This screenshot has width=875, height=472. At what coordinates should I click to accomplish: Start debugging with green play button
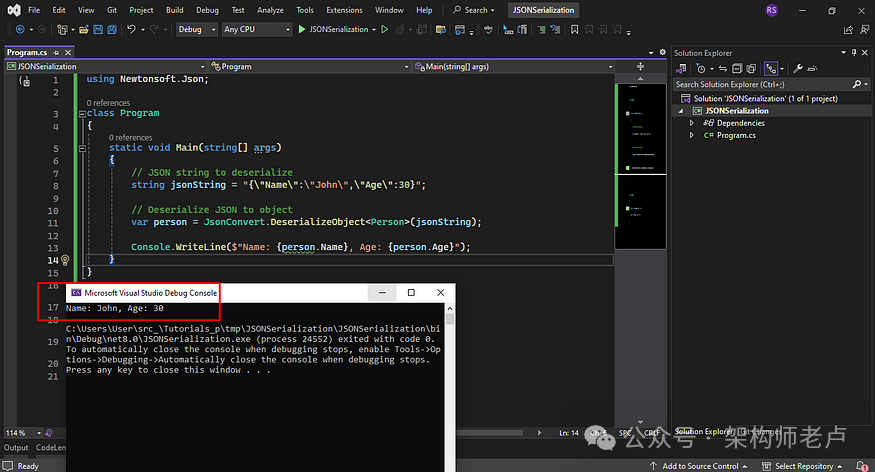(301, 29)
